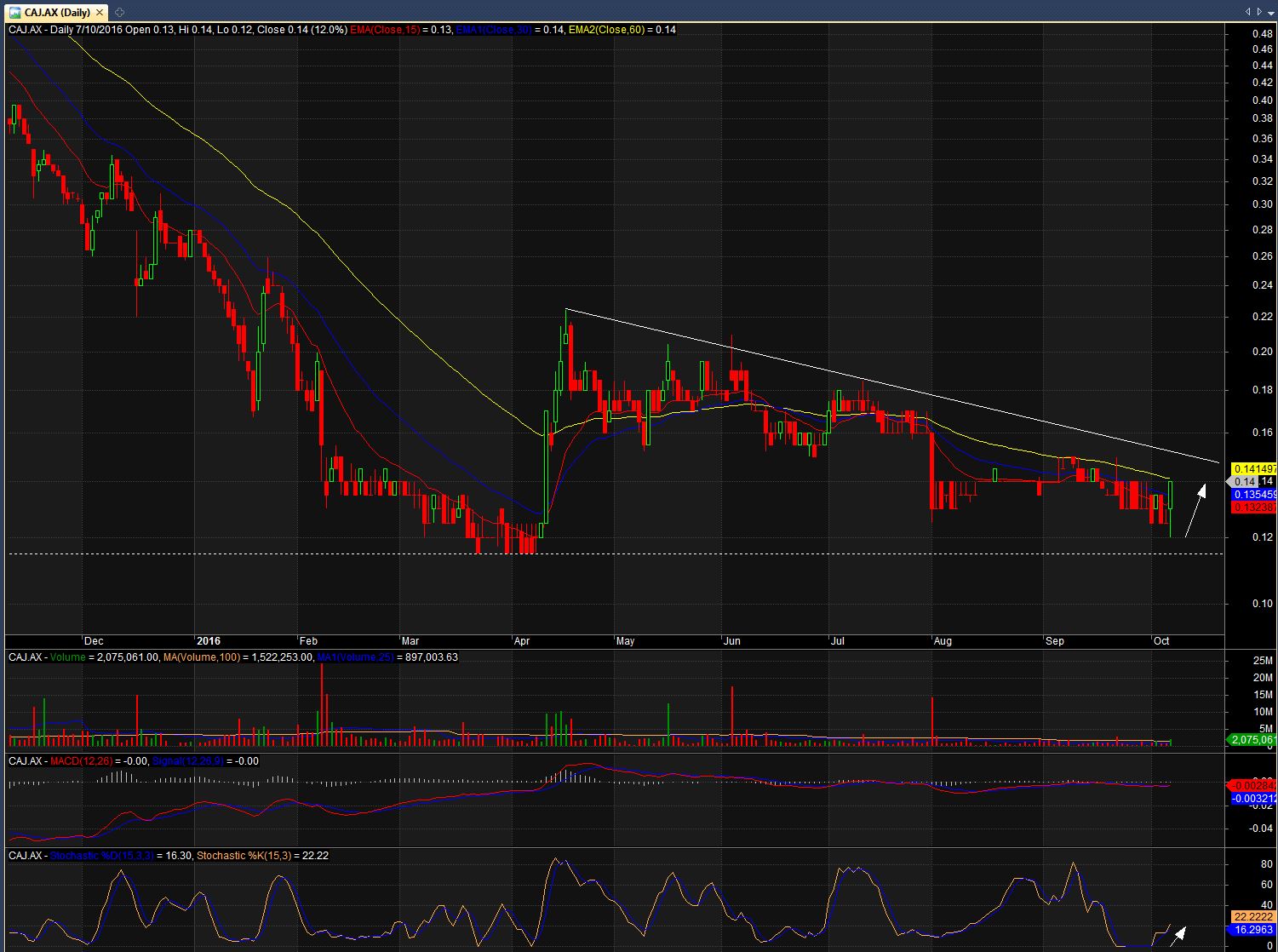Click the Volume = 2,075,061.00 label
Viewport: 1278px width, 952px height.
pos(105,657)
